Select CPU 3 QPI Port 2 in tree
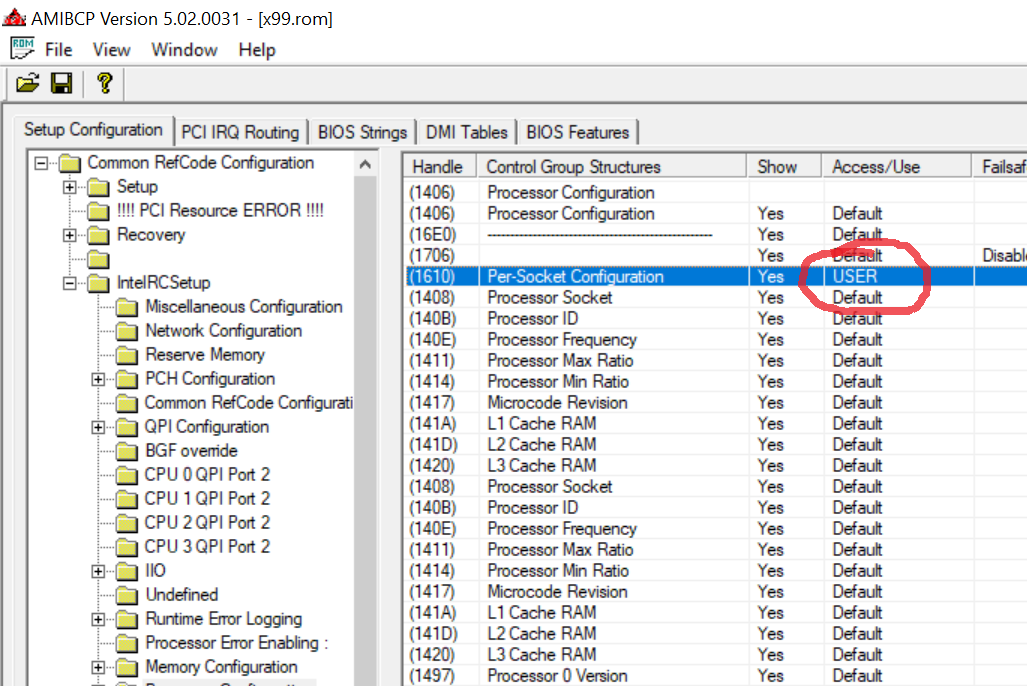The width and height of the screenshot is (1027, 686). 207,546
